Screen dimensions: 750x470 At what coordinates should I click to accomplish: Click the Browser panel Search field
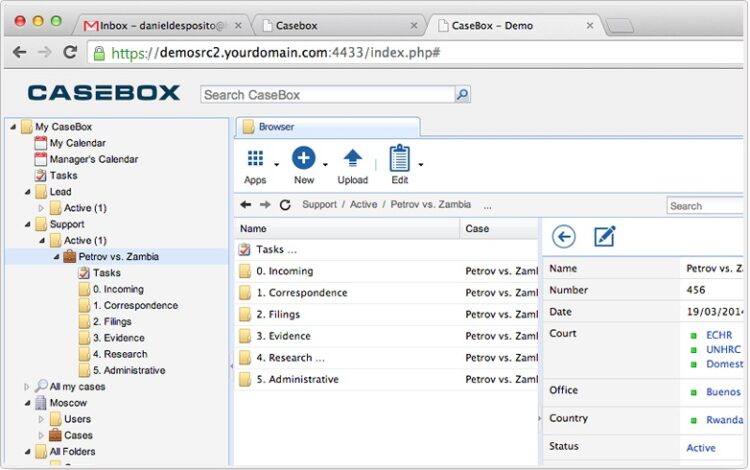[x=705, y=206]
